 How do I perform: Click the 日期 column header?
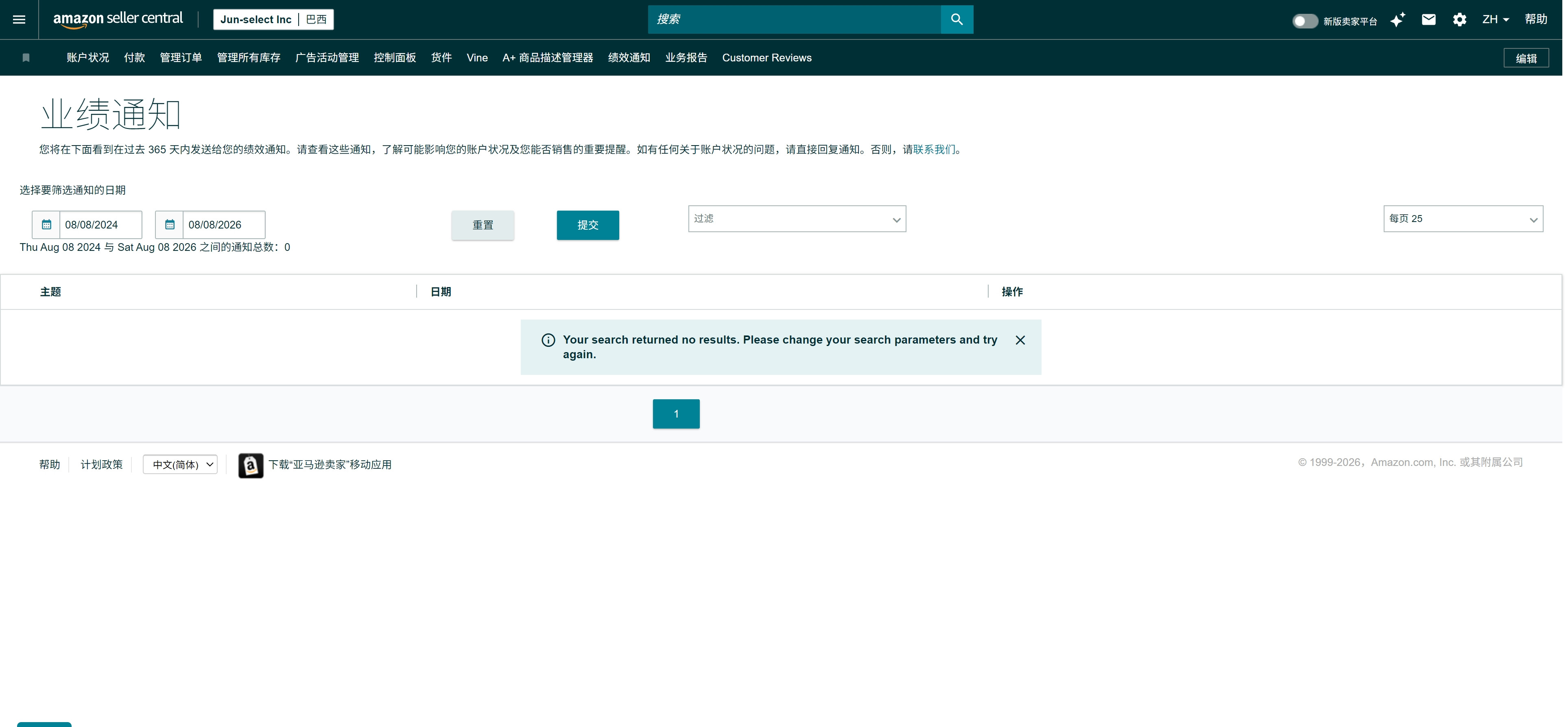(x=441, y=292)
